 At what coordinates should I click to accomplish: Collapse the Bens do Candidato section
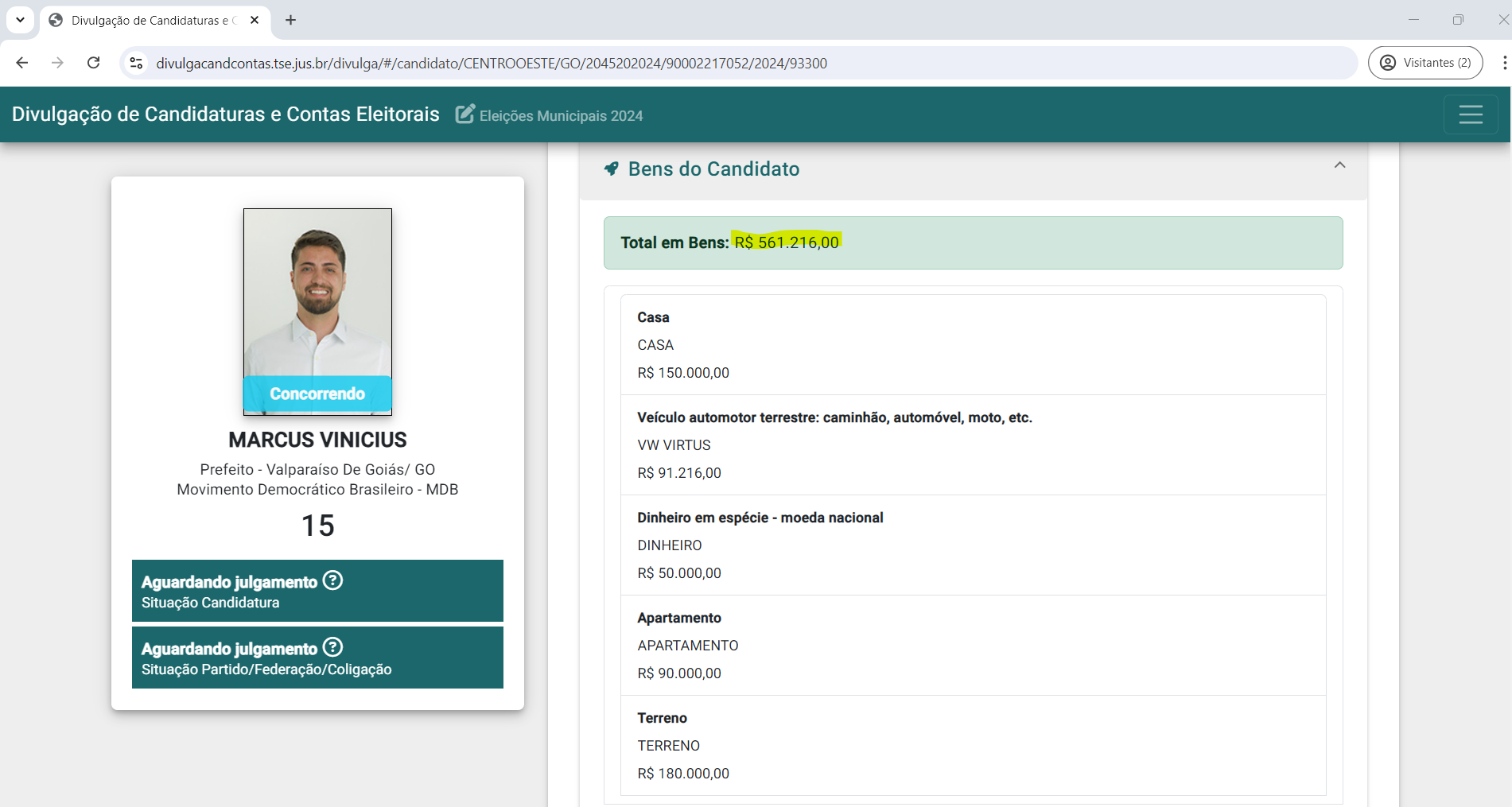click(x=1339, y=165)
